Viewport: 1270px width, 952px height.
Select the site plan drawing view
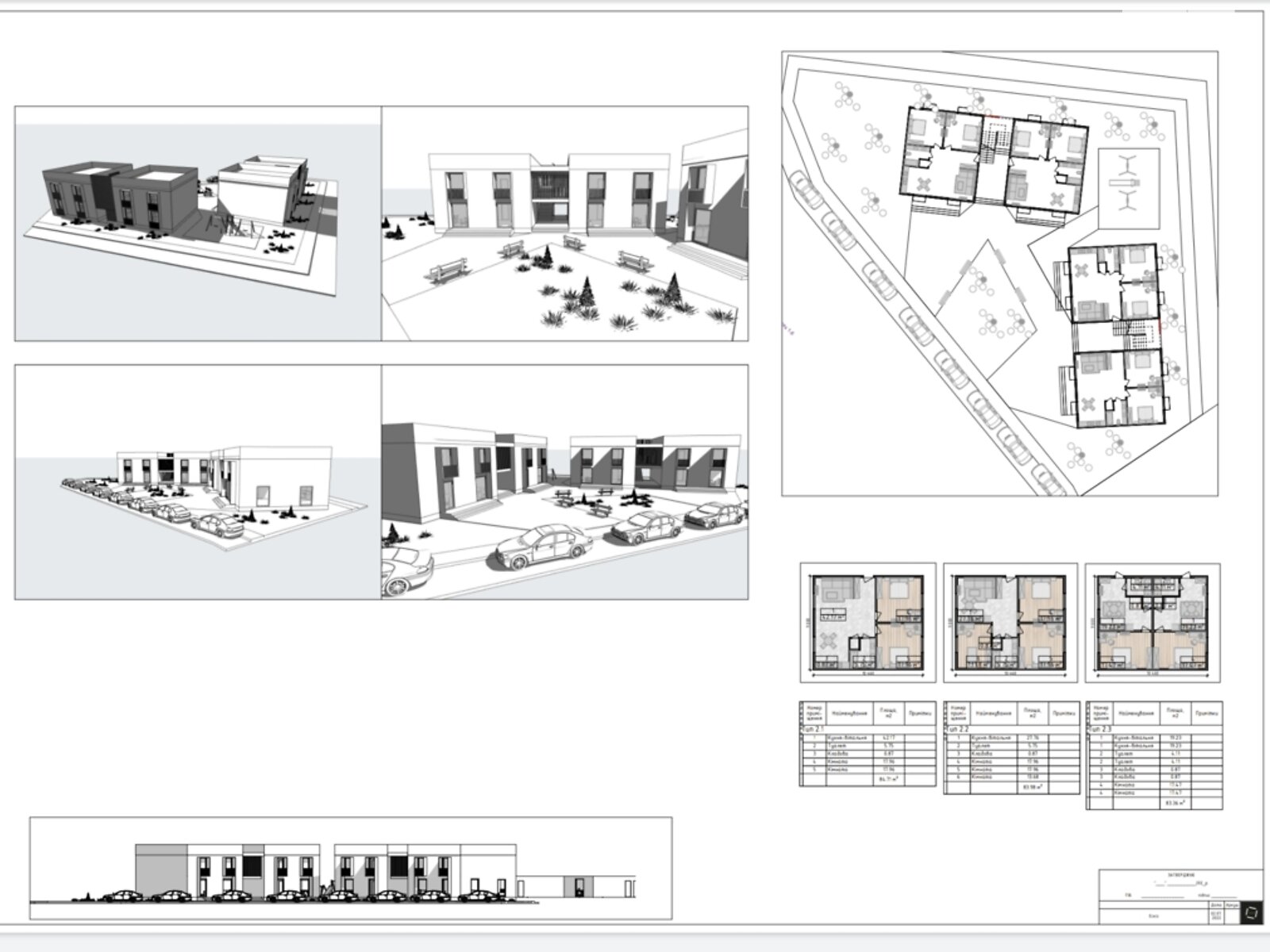coord(999,274)
